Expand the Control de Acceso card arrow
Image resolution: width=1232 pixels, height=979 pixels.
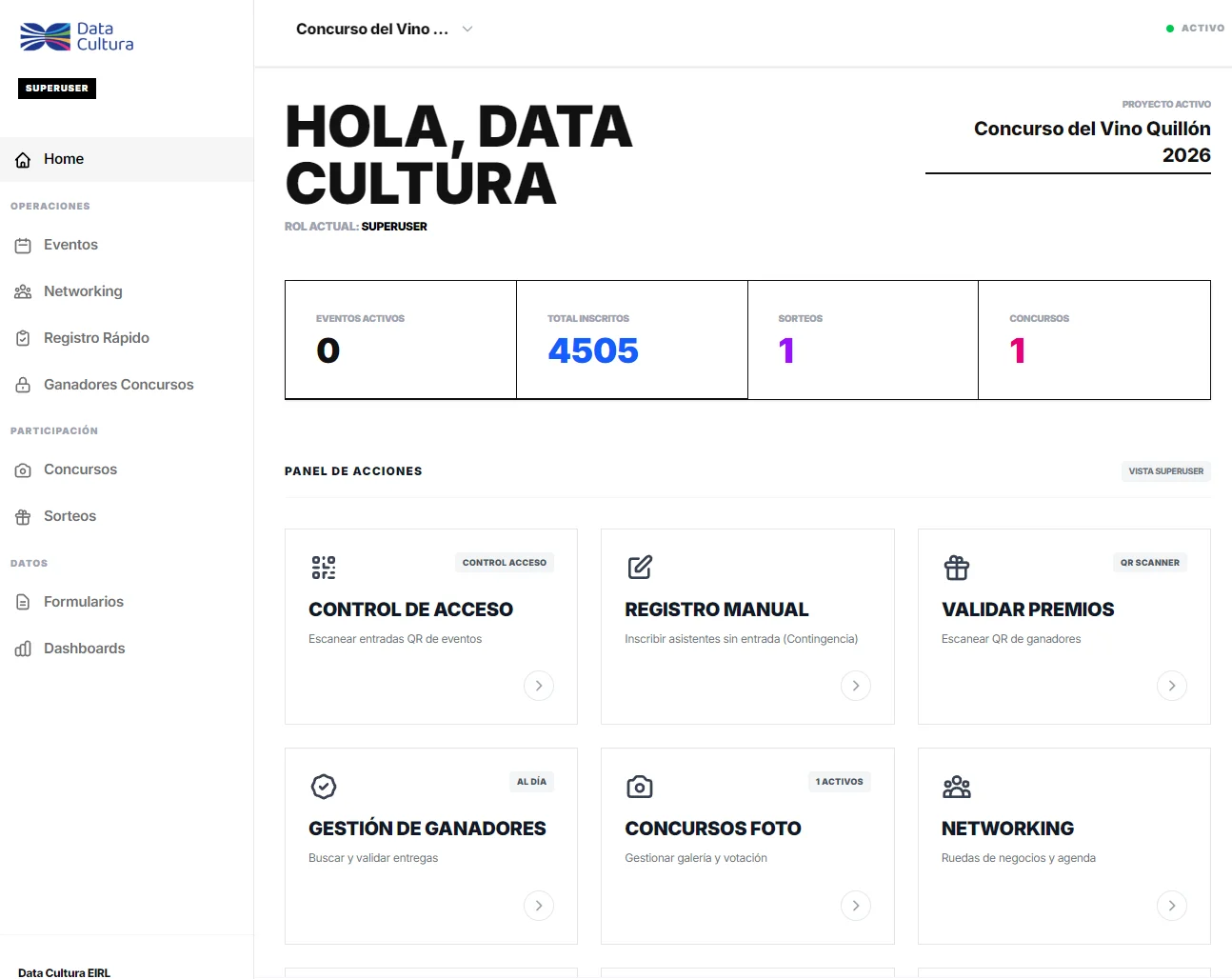click(x=539, y=686)
